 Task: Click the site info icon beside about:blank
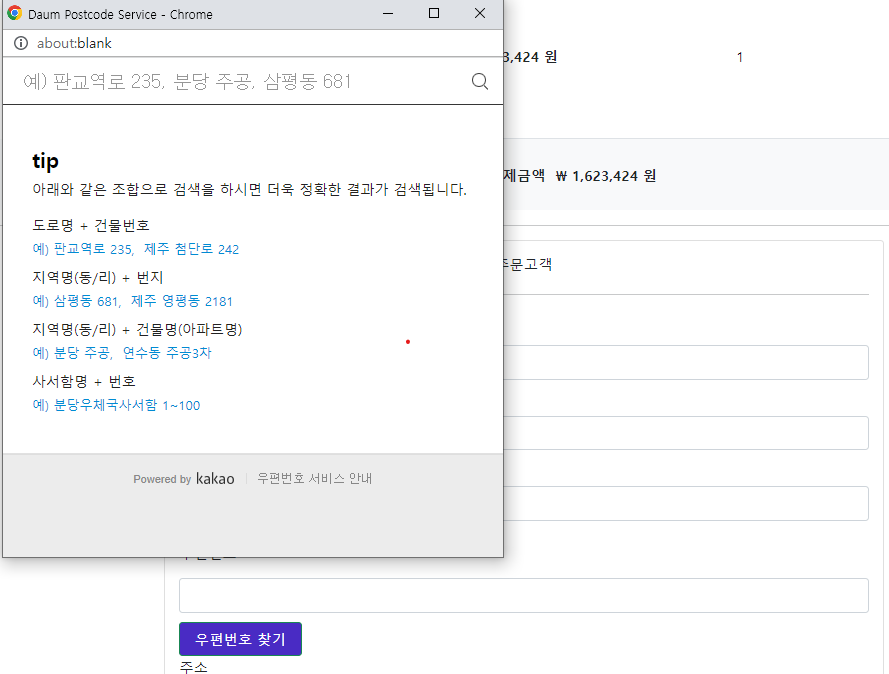21,43
